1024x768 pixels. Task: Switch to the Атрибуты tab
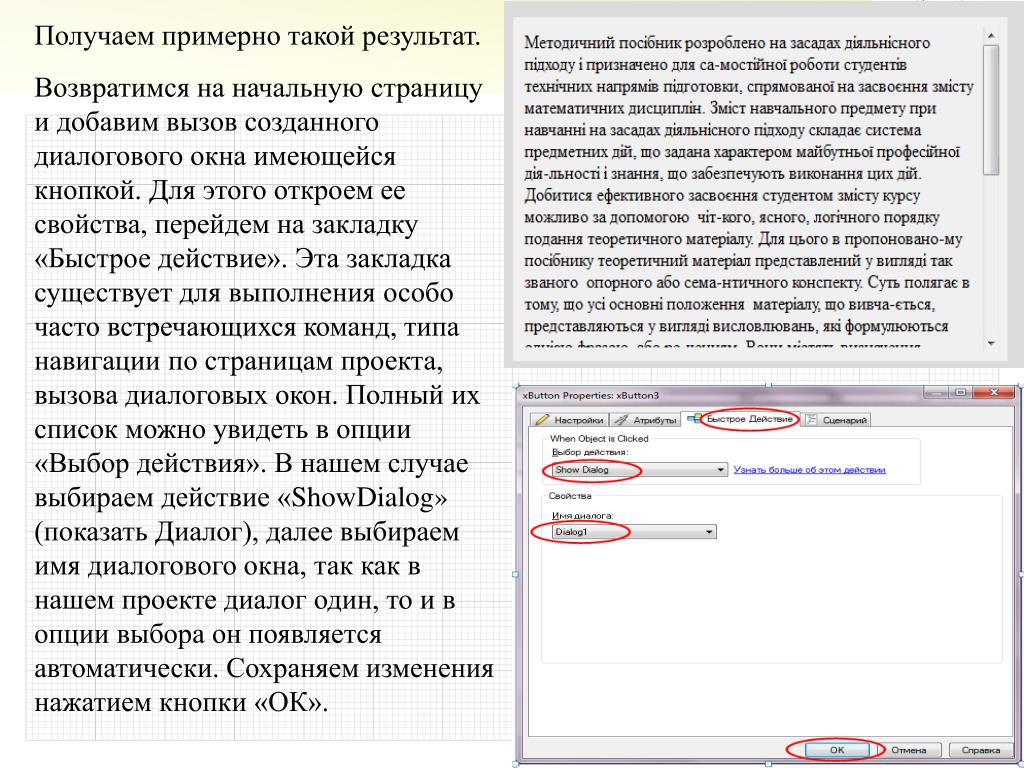coord(646,420)
